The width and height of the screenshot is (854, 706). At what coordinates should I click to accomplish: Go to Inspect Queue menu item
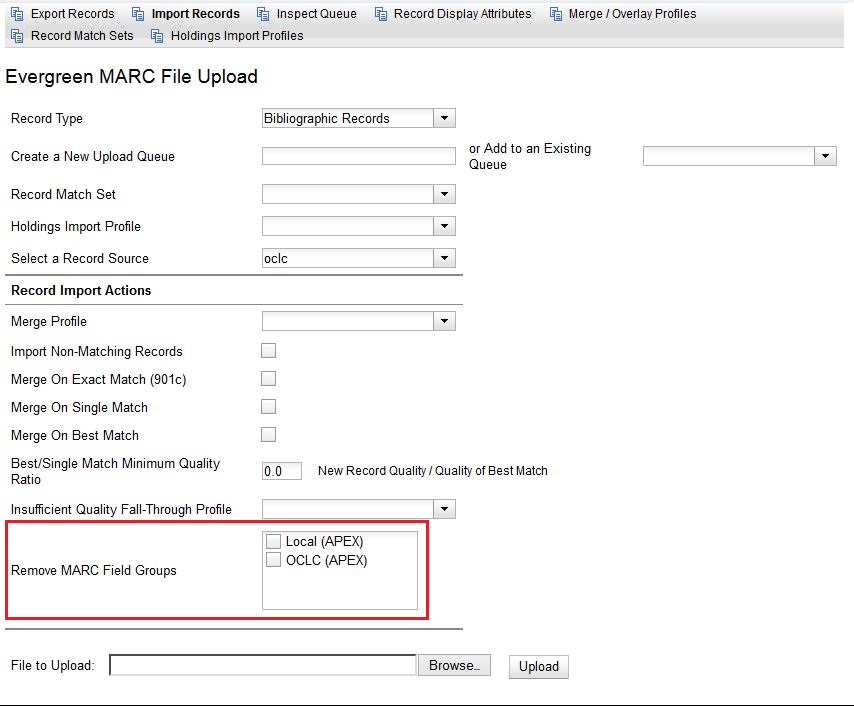[x=316, y=14]
